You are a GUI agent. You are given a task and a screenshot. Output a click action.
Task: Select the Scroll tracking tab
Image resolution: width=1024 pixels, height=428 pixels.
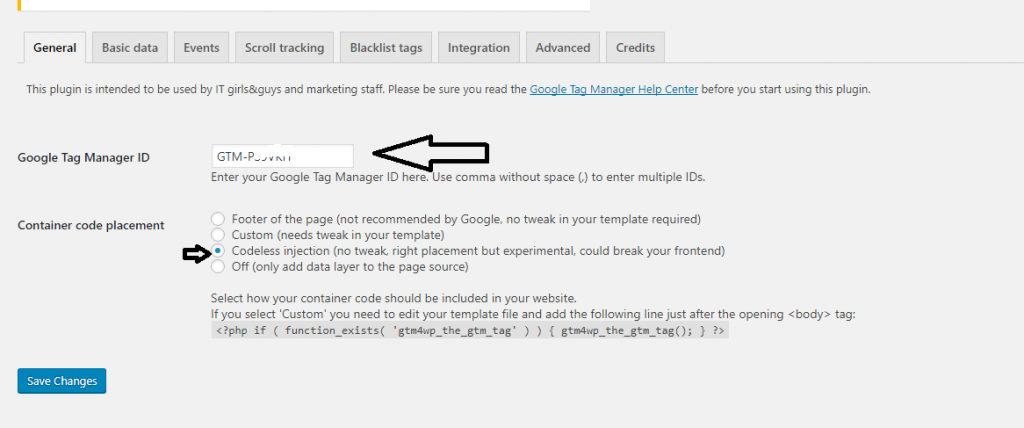click(x=284, y=47)
